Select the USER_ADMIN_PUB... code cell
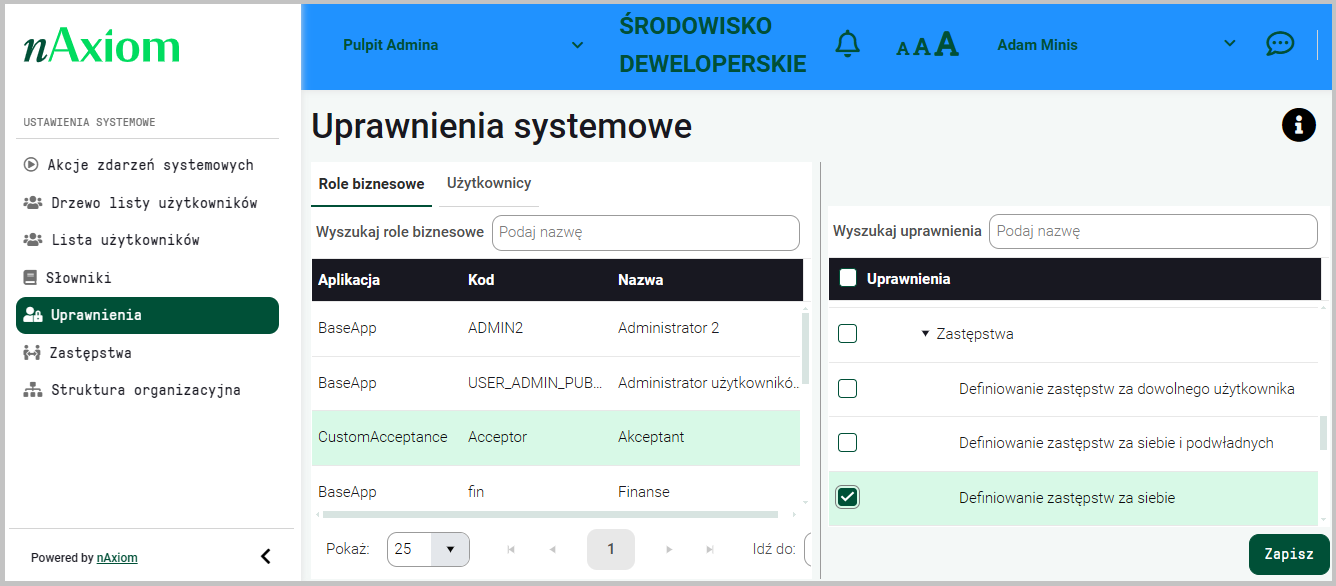The image size is (1336, 586). 535,383
